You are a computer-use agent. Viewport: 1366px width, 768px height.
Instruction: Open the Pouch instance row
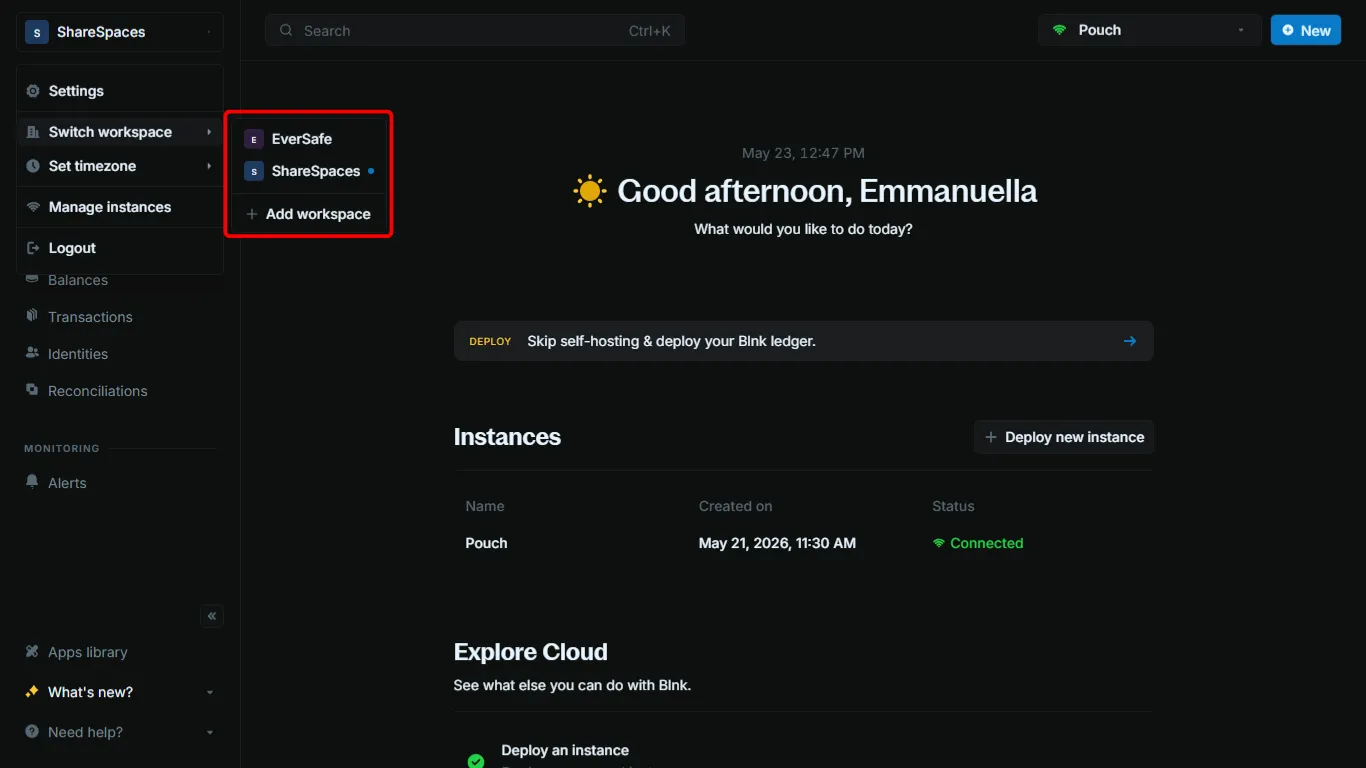tap(803, 543)
